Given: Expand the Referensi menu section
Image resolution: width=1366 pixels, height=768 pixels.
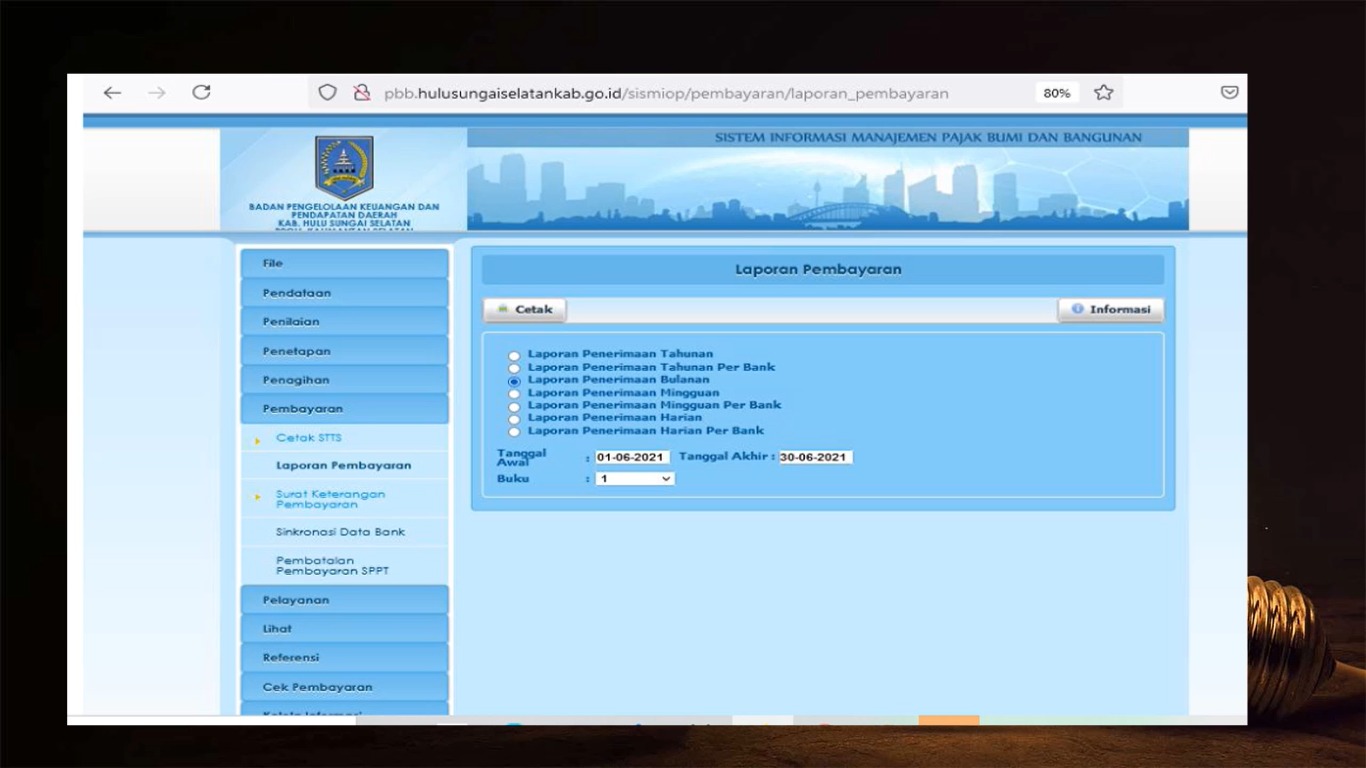Looking at the screenshot, I should click(344, 658).
